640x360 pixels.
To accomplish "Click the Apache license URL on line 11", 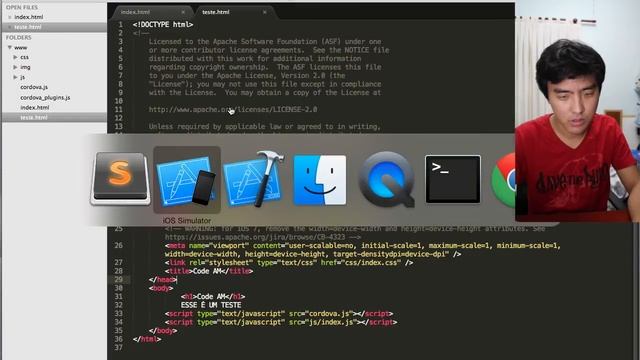I will [x=233, y=109].
